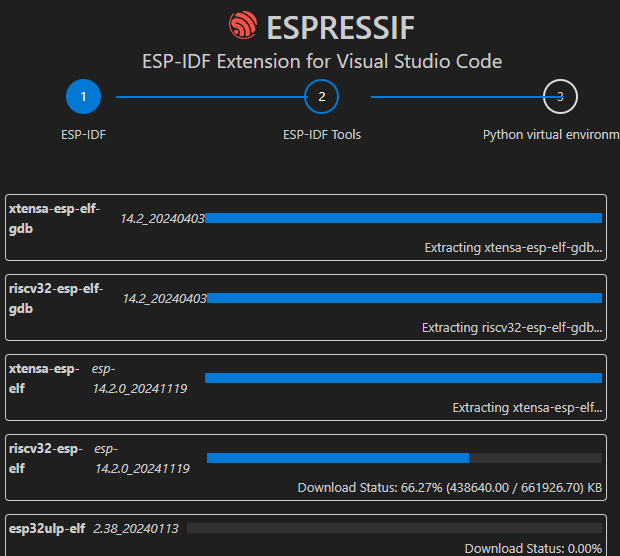
Task: Click the riscv32-esp-elf-gdb progress bar
Action: (405, 298)
